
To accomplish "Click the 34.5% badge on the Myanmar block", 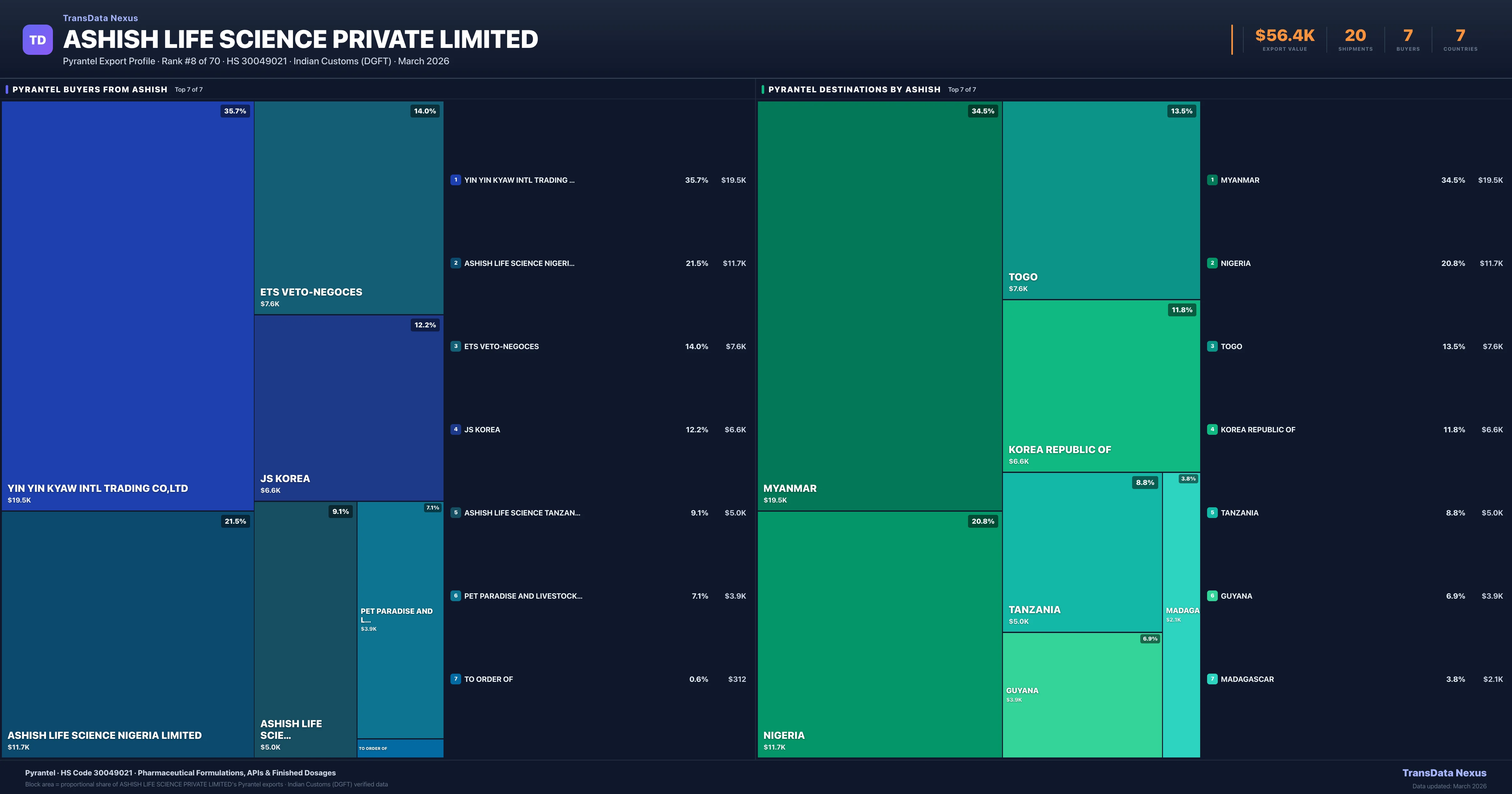I will (984, 111).
